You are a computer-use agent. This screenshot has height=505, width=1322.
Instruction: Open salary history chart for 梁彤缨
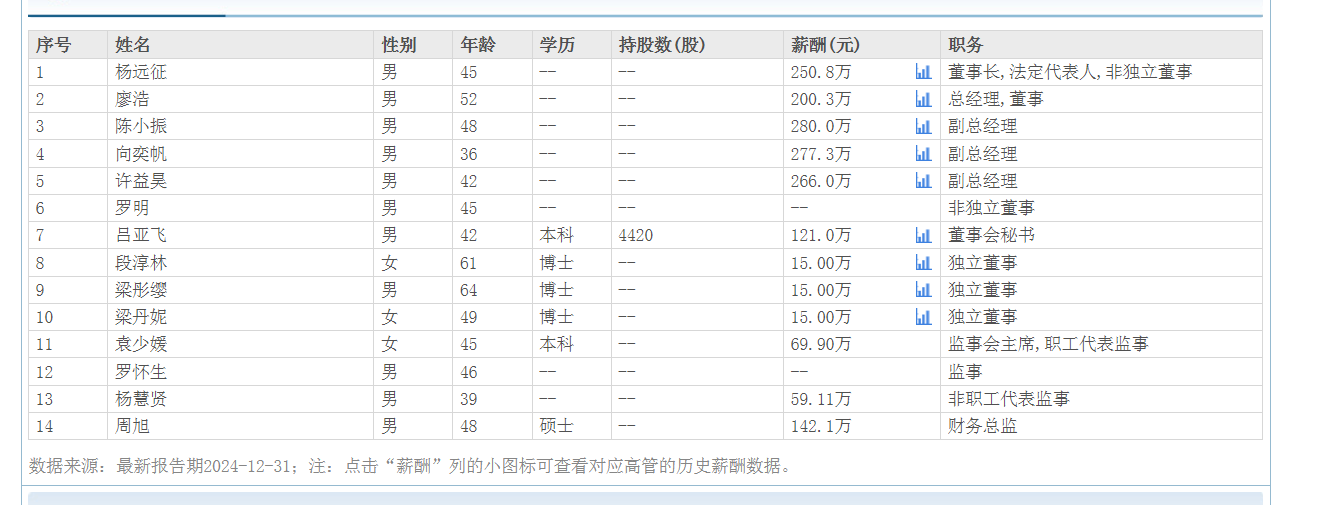(x=923, y=290)
